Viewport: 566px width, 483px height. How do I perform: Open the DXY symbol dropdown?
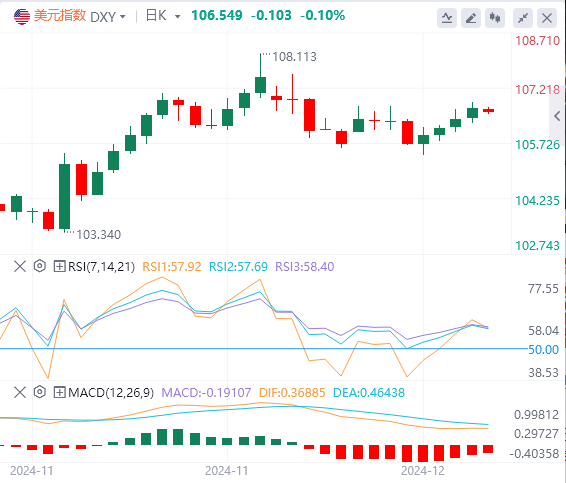pyautogui.click(x=108, y=17)
